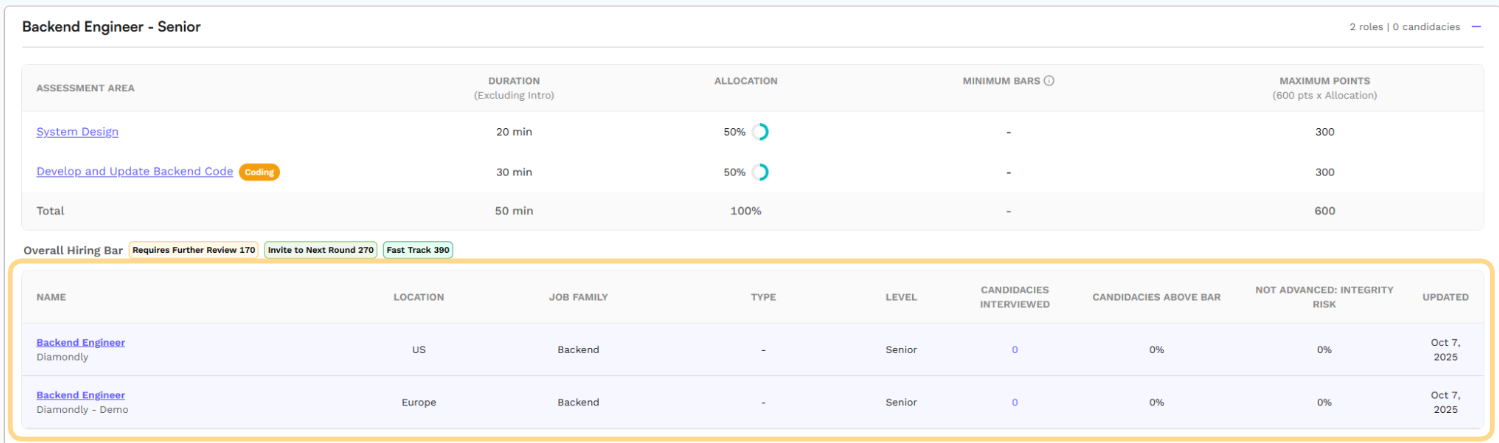The width and height of the screenshot is (1499, 443).
Task: Collapse the Backend Engineer - Senior section
Action: (1476, 27)
